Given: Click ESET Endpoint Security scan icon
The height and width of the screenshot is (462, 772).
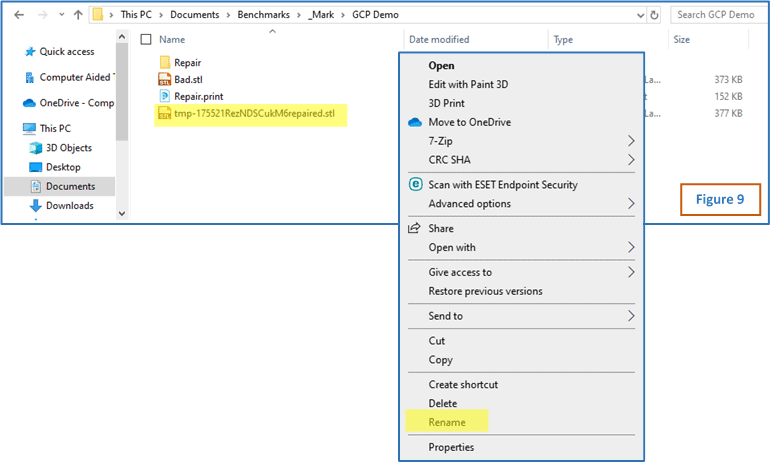Looking at the screenshot, I should (415, 184).
